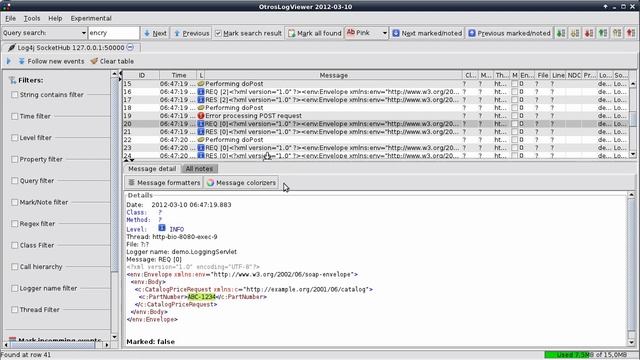Screen dimensions: 640x360
Task: Click the Previous search button
Action: coord(191,33)
